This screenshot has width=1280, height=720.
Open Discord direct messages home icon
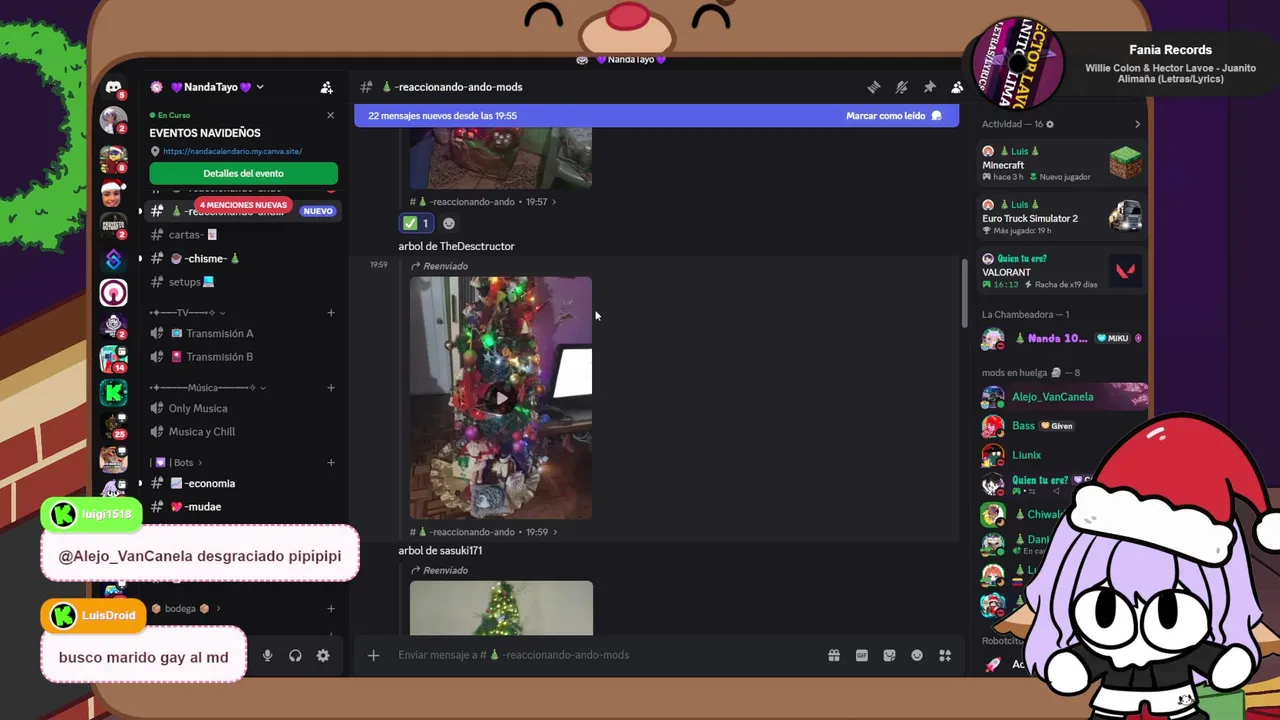click(114, 88)
